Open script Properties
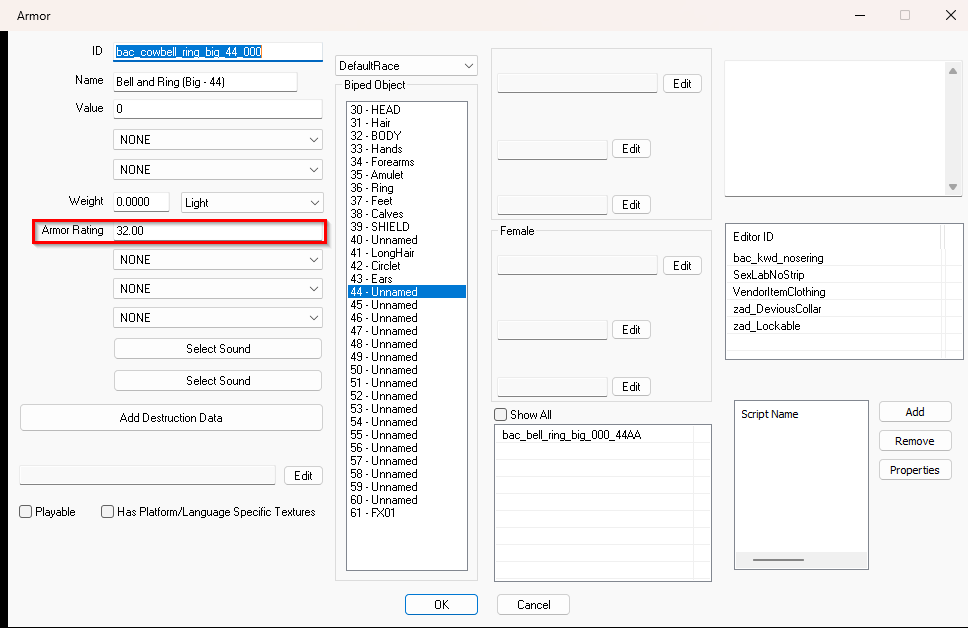 pyautogui.click(x=915, y=470)
